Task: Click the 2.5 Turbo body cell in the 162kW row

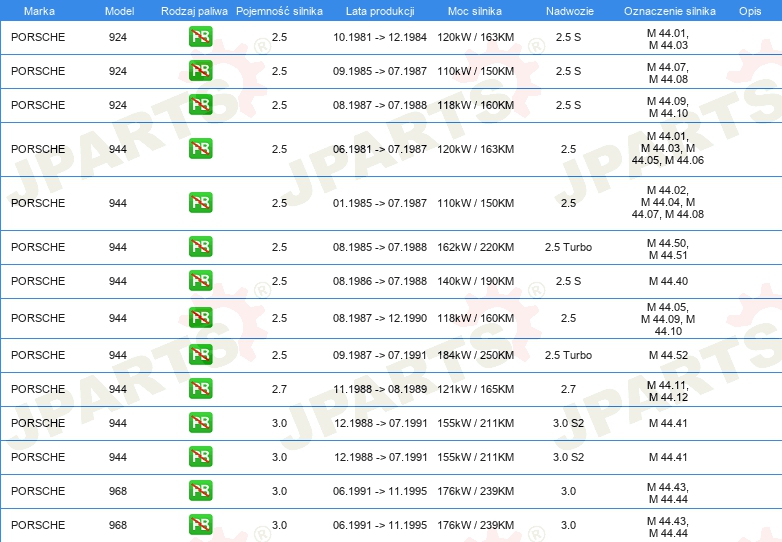Action: (568, 247)
